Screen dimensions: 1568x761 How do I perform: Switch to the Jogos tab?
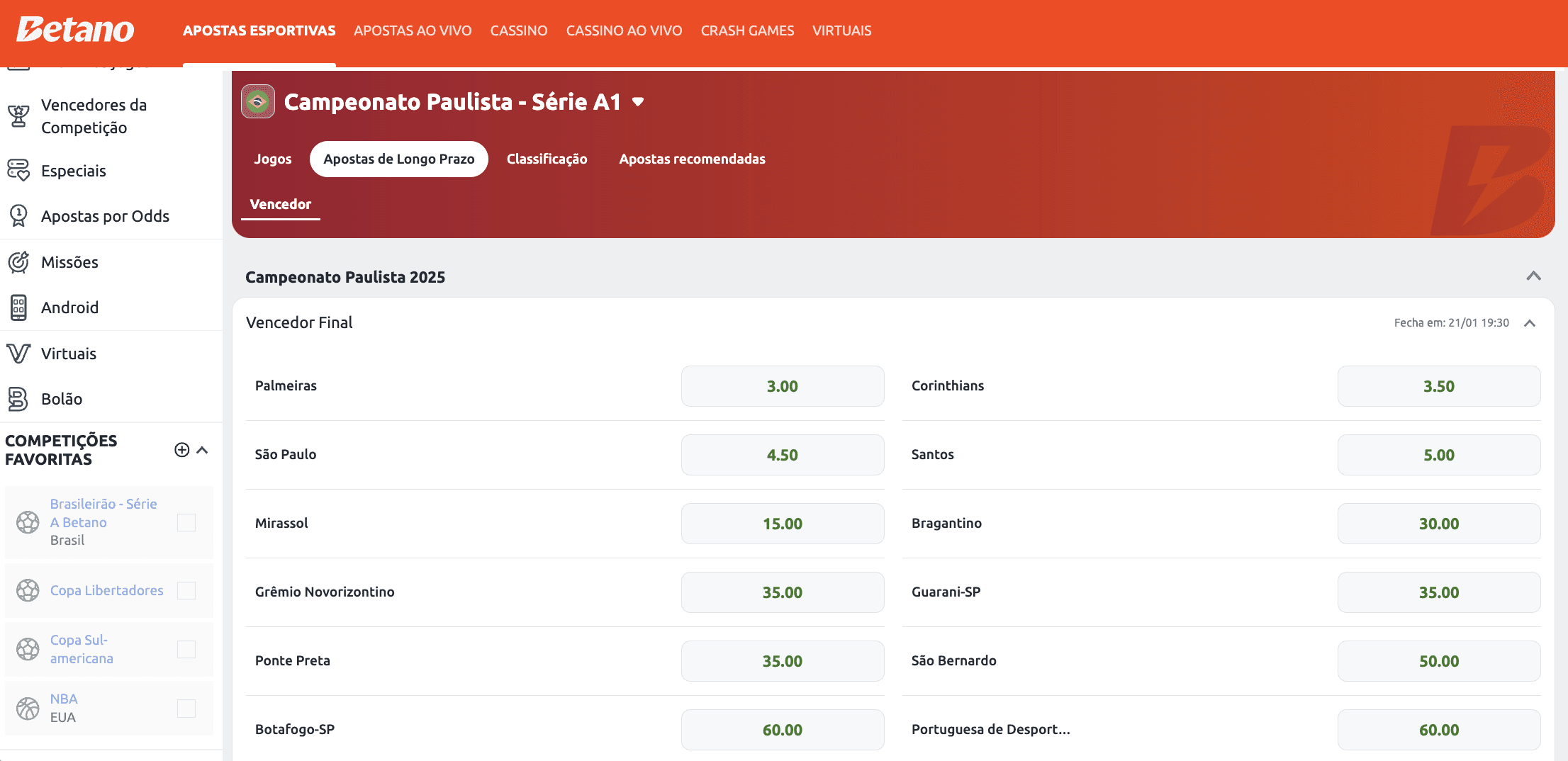(x=273, y=159)
